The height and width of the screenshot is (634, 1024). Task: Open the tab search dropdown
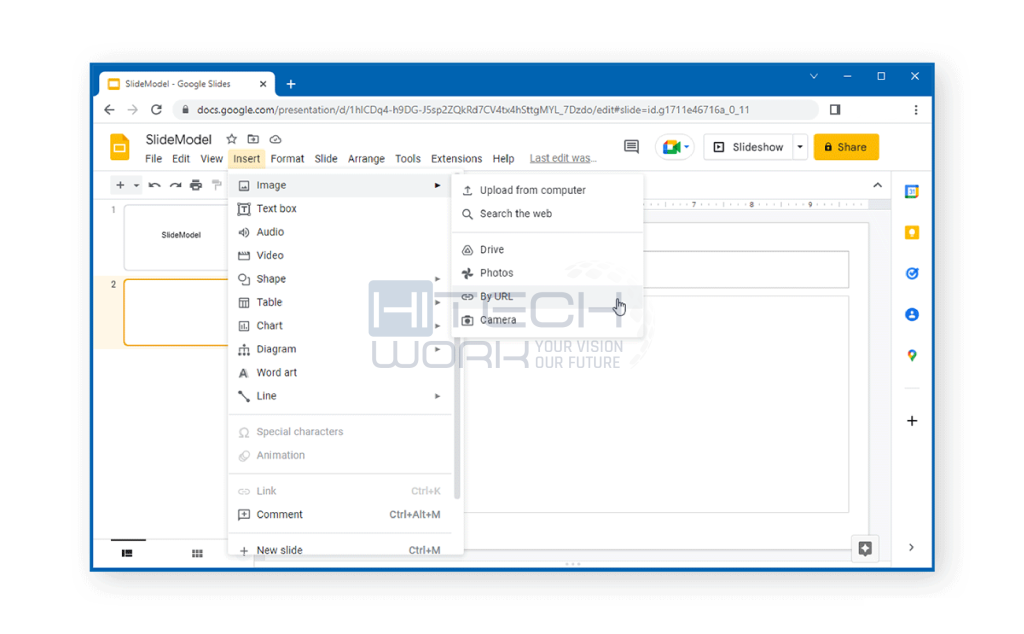tap(814, 76)
